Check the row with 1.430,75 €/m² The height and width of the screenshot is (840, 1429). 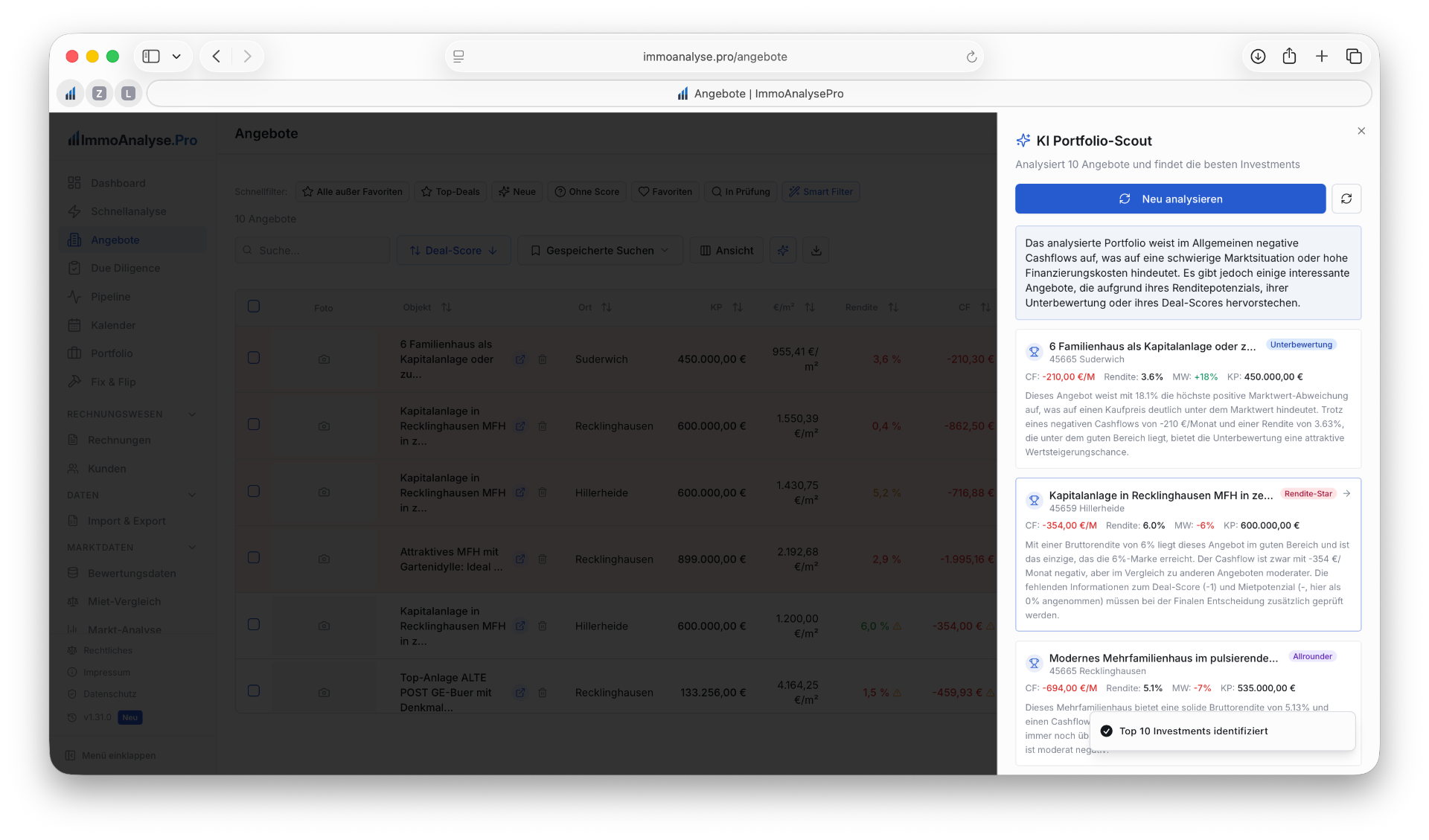[x=254, y=491]
